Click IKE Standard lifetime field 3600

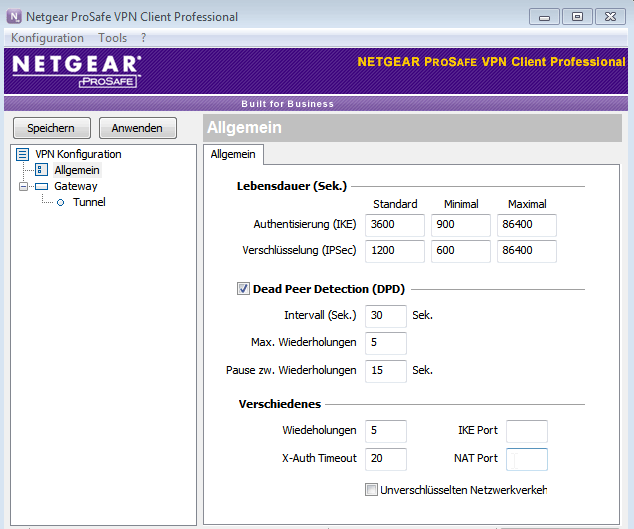click(395, 225)
